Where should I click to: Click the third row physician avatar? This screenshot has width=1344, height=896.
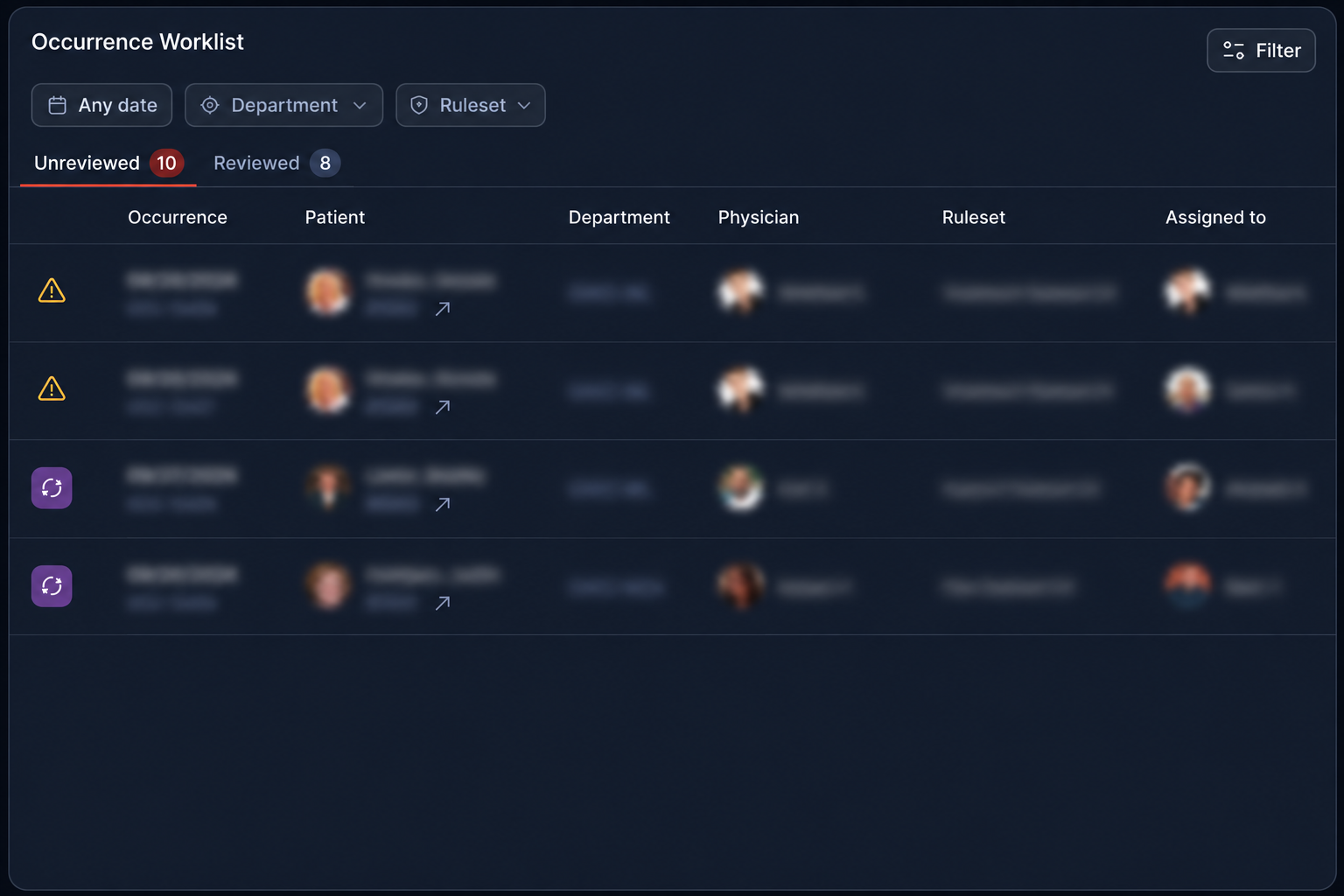(x=741, y=488)
